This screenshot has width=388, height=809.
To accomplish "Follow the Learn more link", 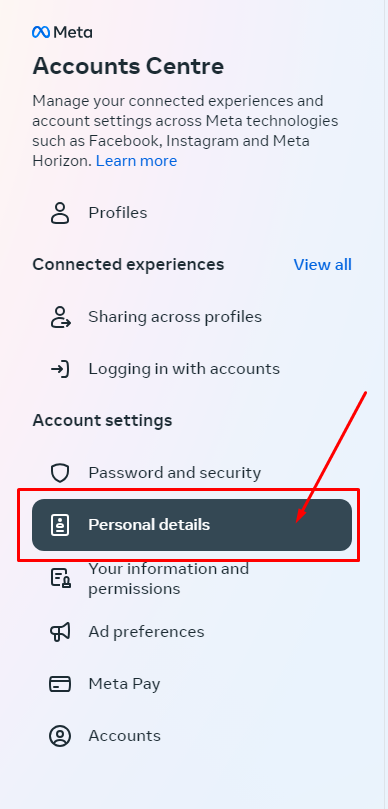I will [x=136, y=161].
